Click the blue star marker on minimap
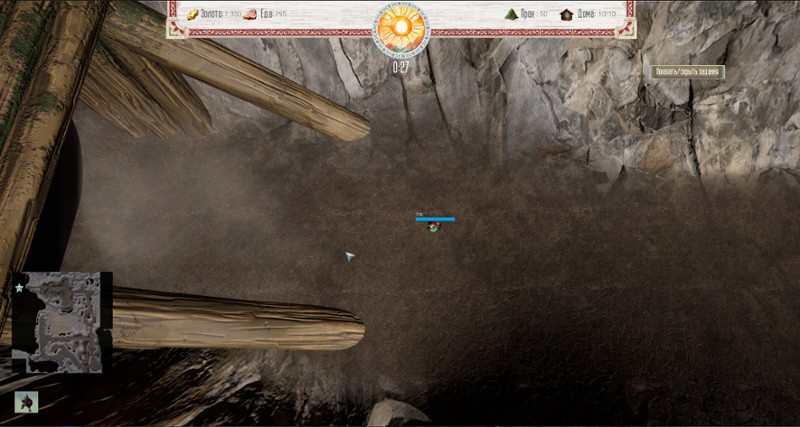This screenshot has height=427, width=800. click(19, 288)
